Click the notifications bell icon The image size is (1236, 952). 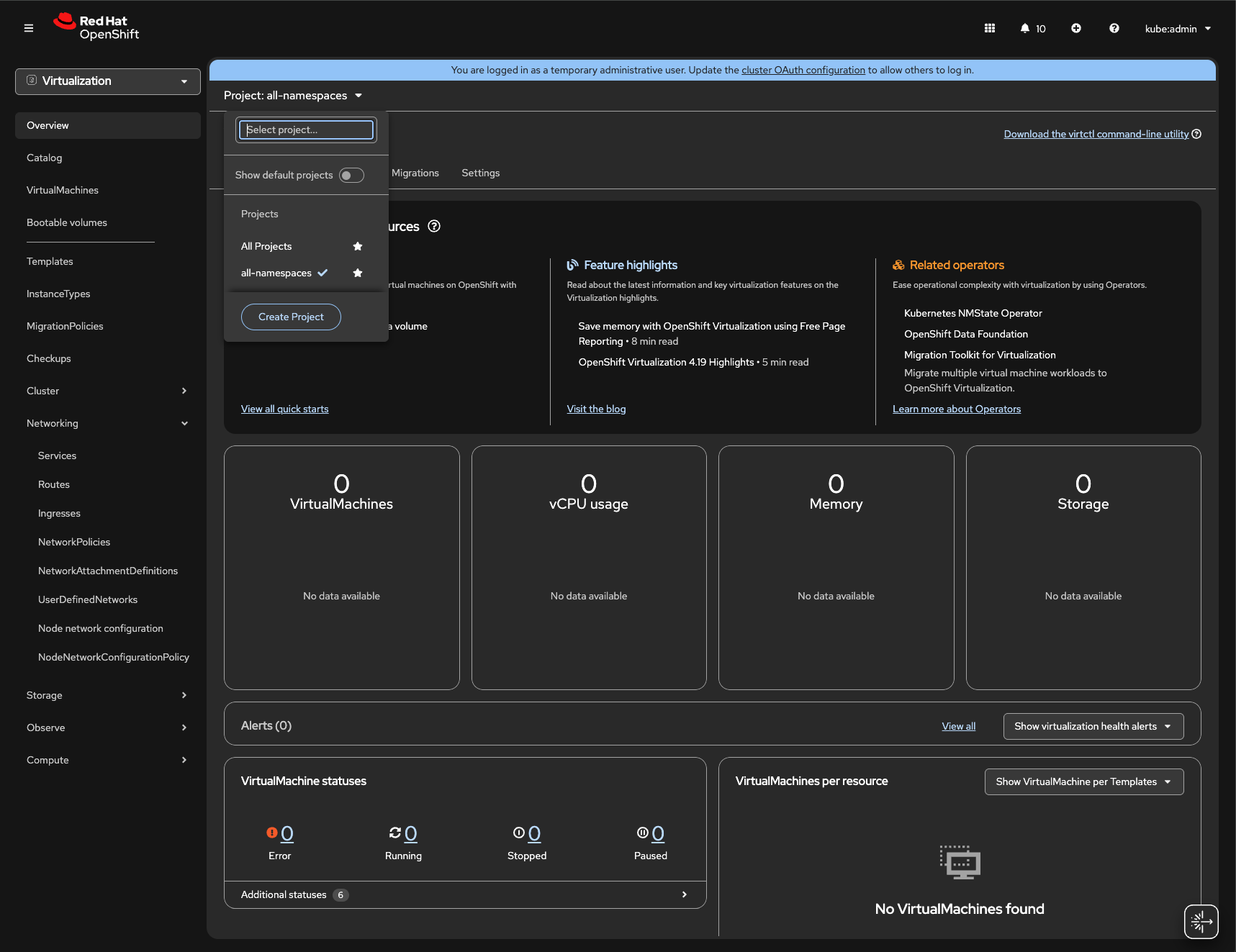click(1025, 28)
